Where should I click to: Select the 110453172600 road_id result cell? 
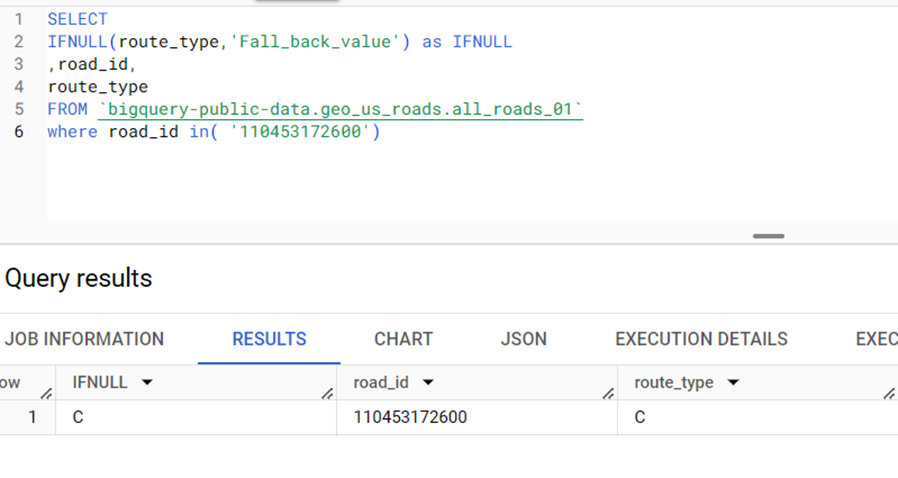(410, 417)
